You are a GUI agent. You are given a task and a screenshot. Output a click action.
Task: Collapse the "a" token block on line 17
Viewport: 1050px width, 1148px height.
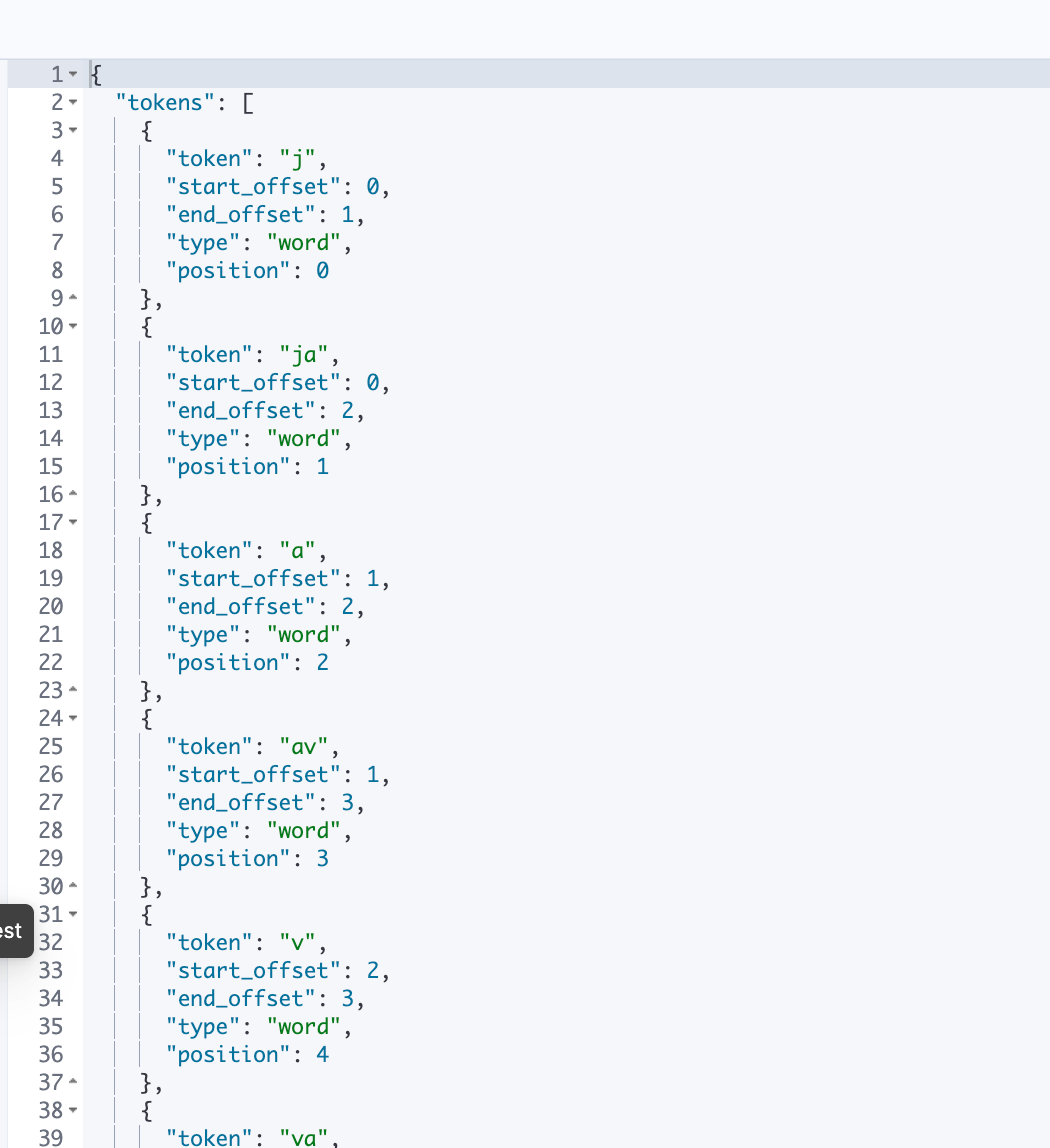click(72, 523)
